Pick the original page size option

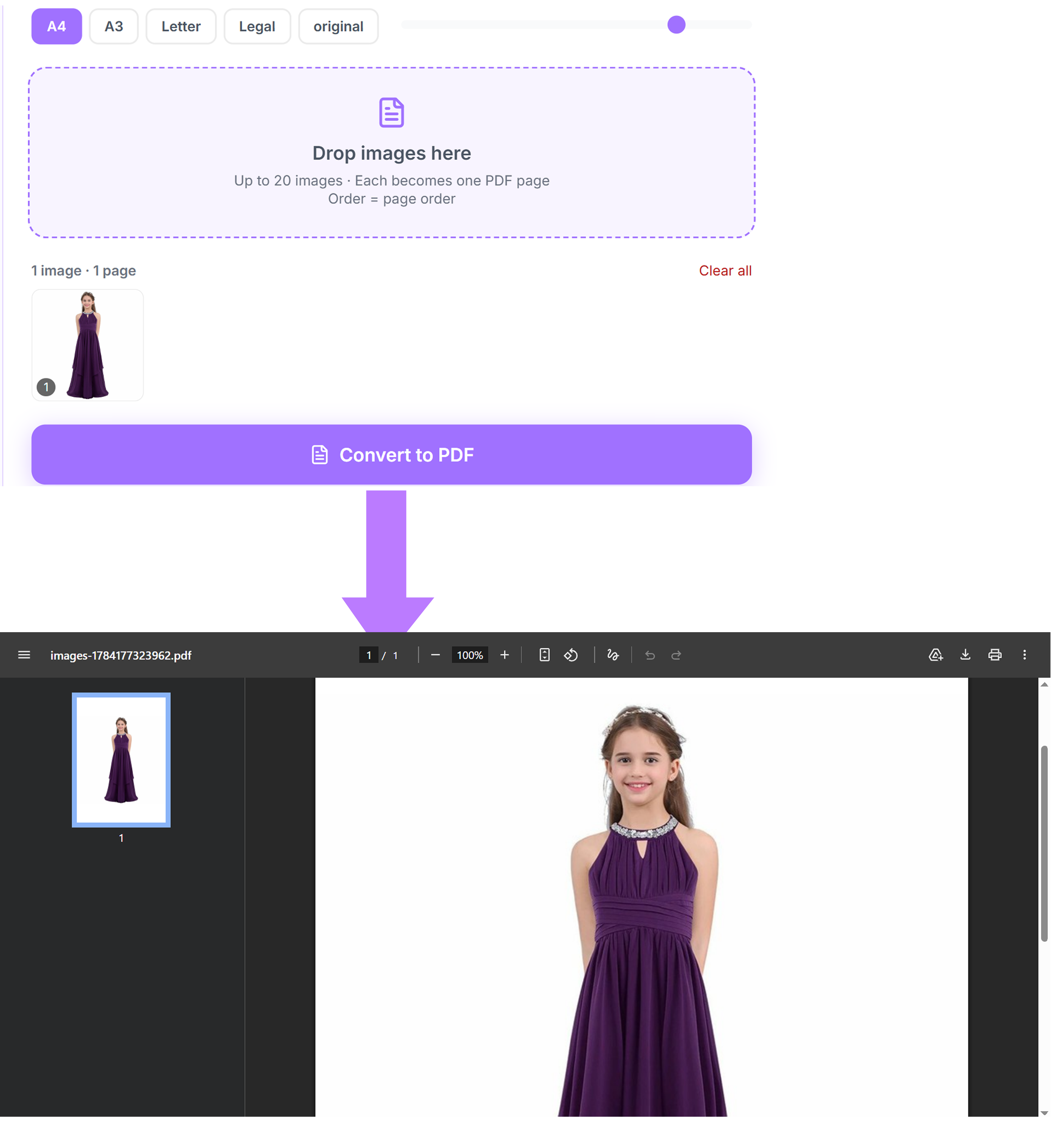click(338, 26)
